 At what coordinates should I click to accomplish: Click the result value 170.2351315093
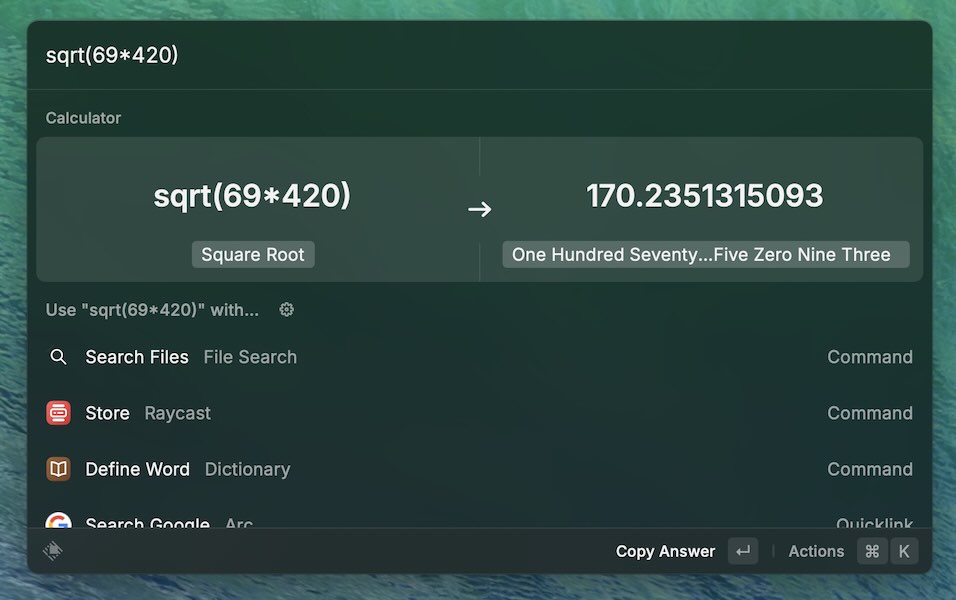(704, 194)
